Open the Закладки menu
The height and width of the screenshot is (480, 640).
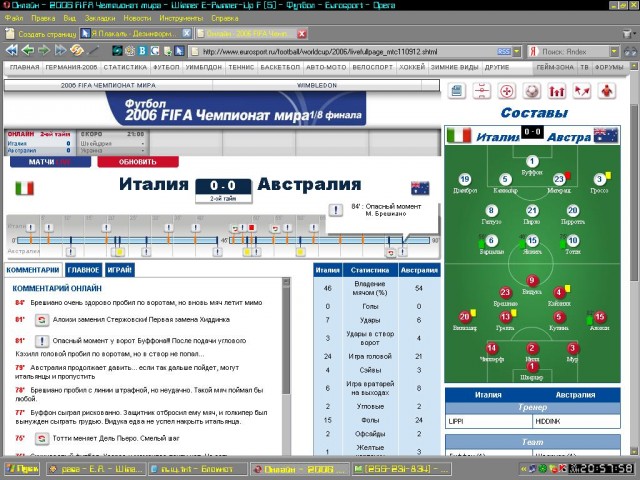pos(100,18)
